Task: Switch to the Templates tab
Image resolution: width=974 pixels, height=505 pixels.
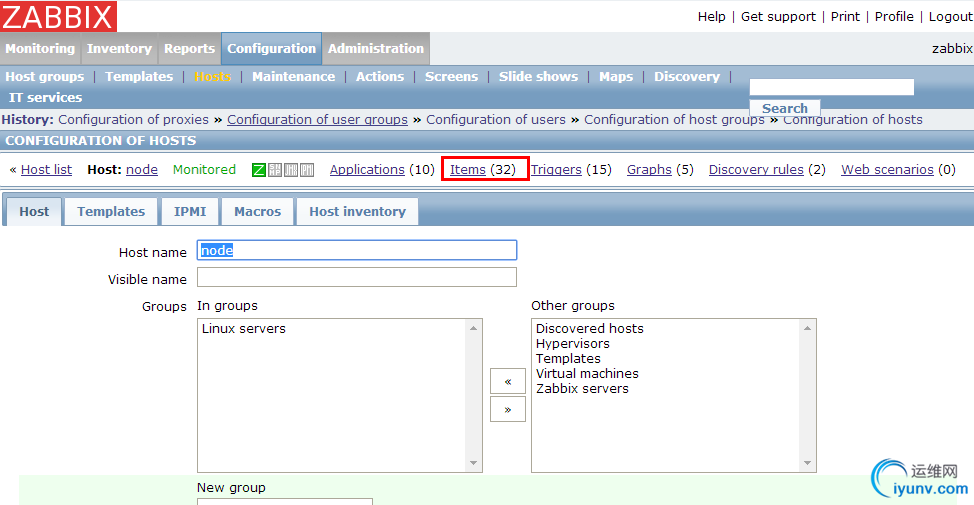Action: pyautogui.click(x=111, y=212)
